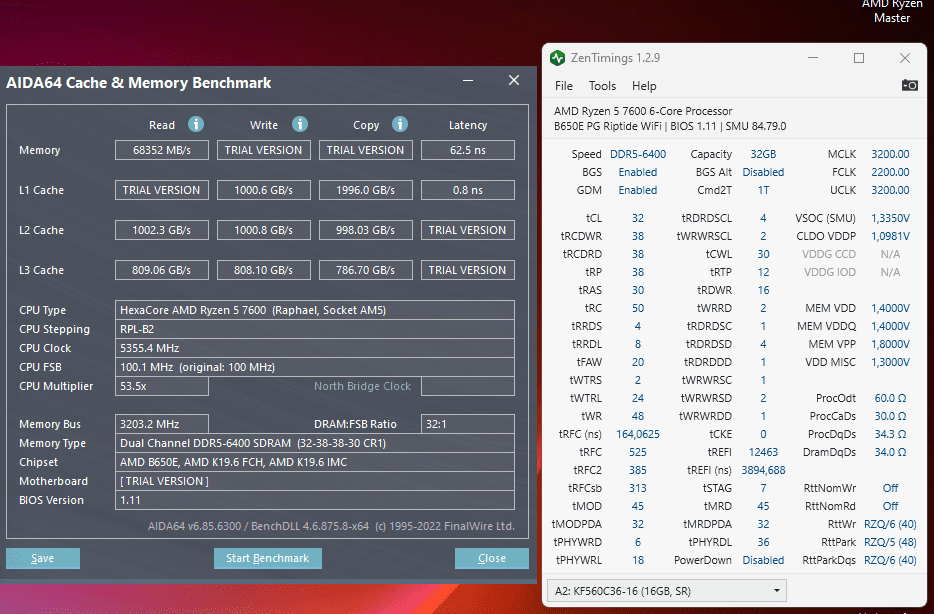Click the tWR value 48
This screenshot has width=934, height=614.
[x=638, y=416]
